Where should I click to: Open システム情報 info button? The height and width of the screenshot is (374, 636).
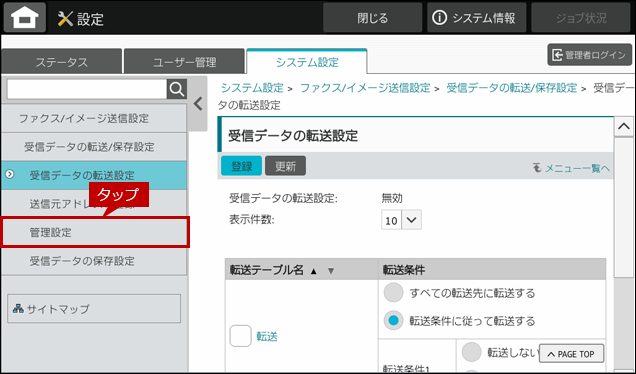(x=476, y=18)
